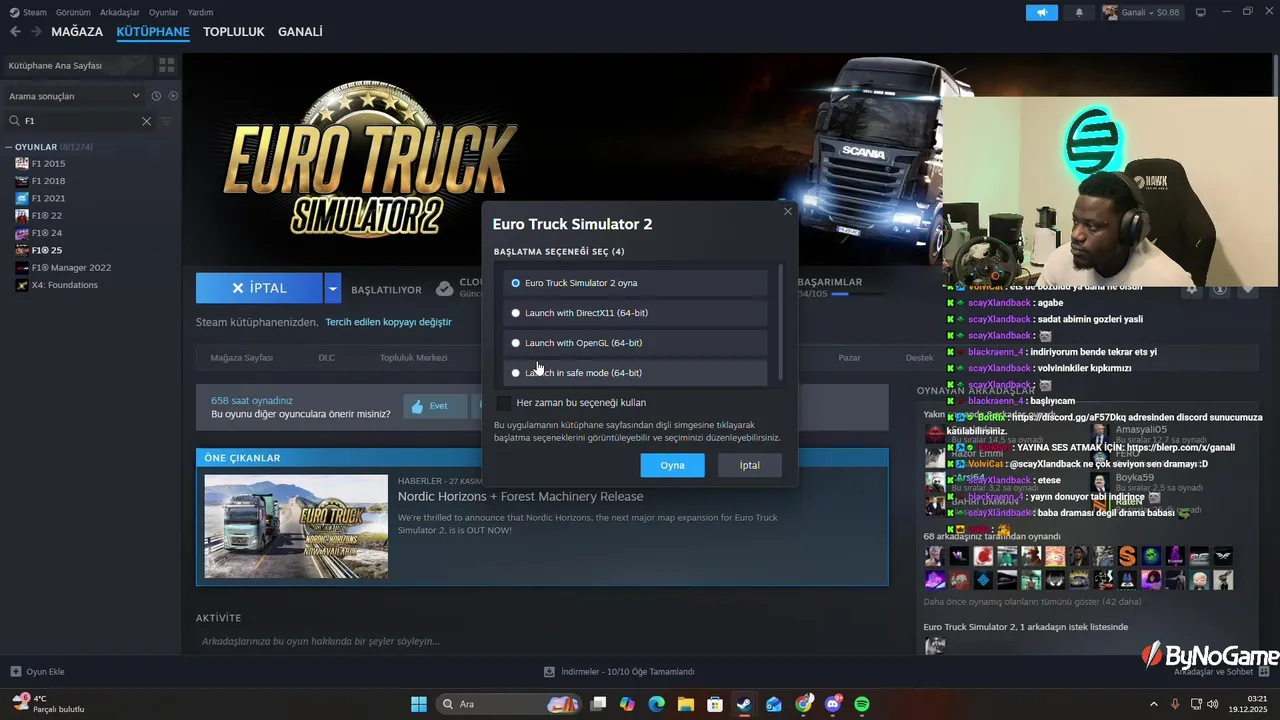Click the launch options list scrollbar
Viewport: 1280px width, 720px height.
[780, 322]
